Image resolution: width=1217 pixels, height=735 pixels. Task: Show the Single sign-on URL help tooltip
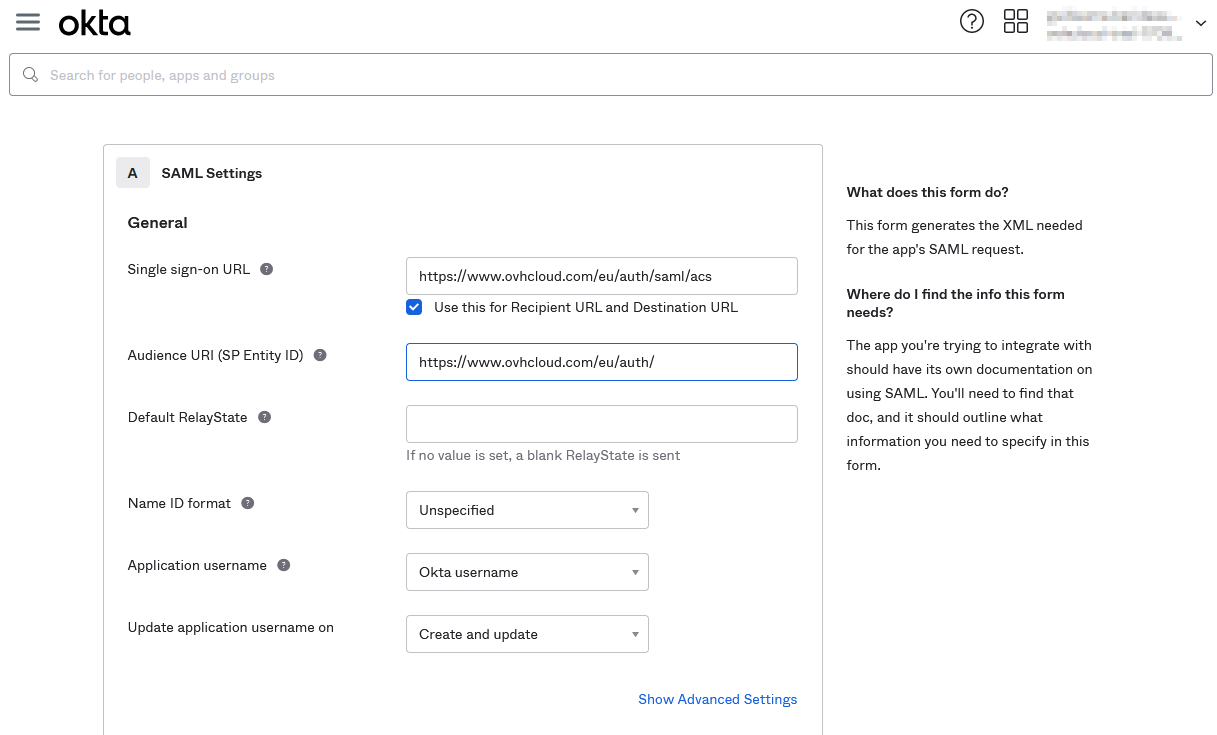266,268
